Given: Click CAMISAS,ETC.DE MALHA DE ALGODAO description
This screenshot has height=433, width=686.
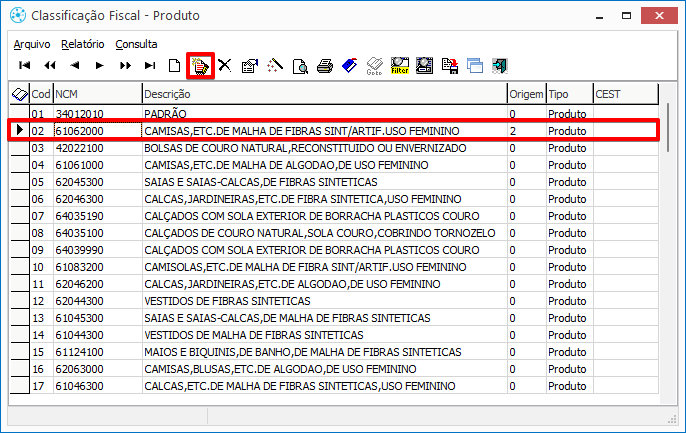Looking at the screenshot, I should [325, 165].
